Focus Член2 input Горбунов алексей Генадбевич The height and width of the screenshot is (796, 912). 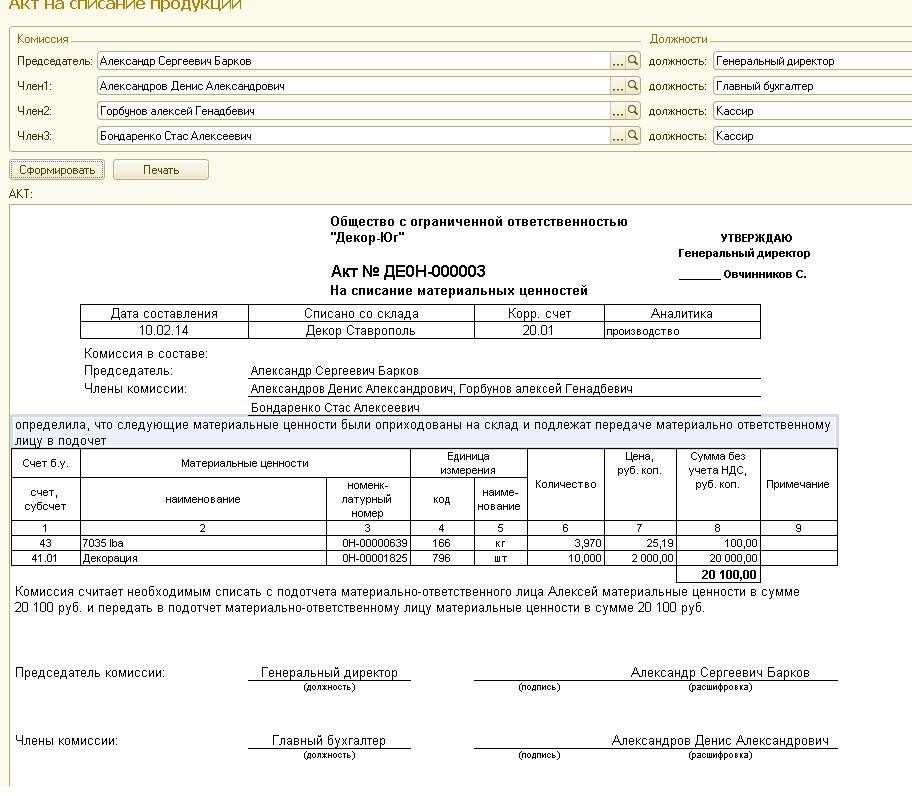click(354, 110)
